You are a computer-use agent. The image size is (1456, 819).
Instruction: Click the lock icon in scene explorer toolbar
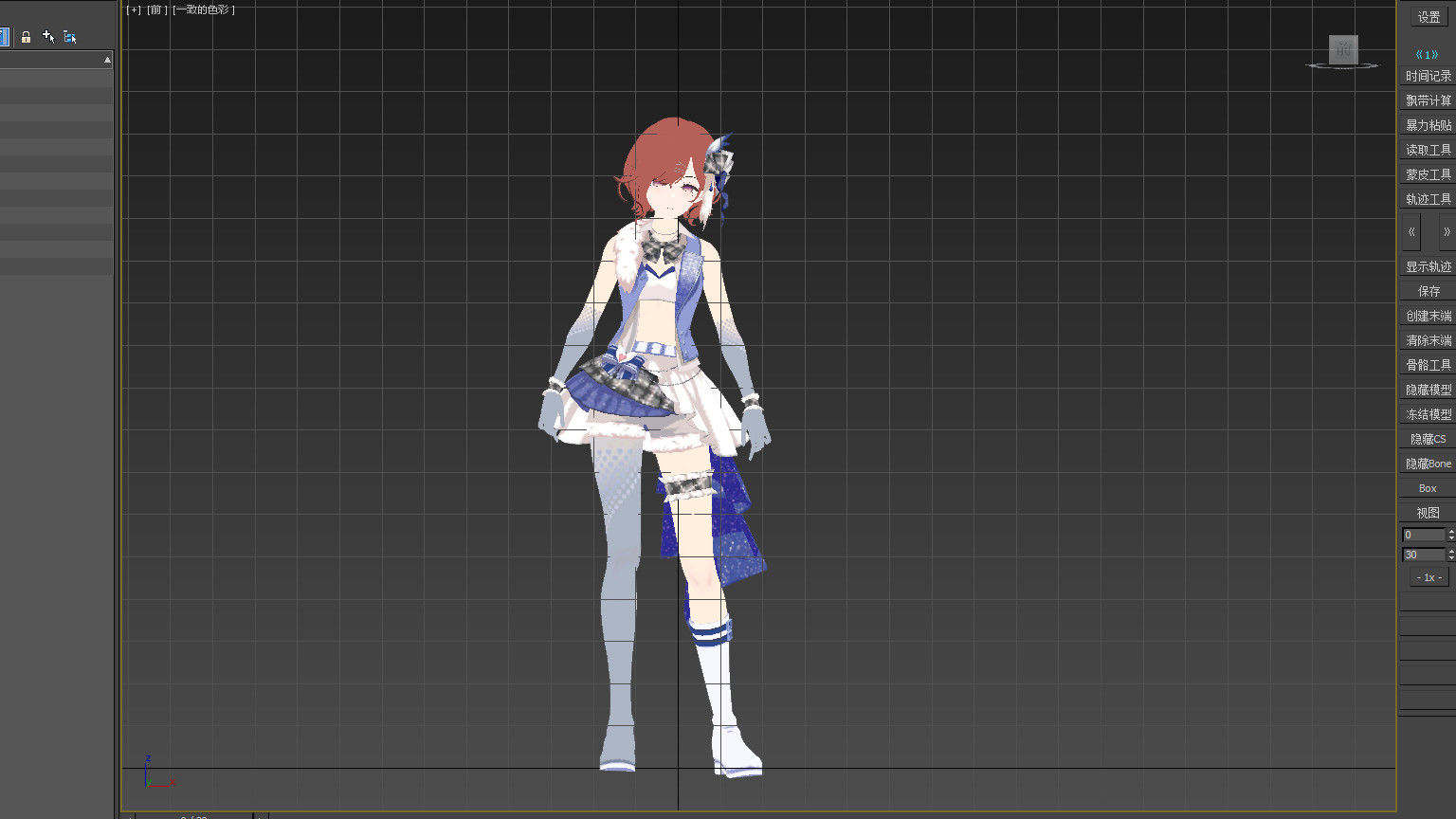point(26,37)
